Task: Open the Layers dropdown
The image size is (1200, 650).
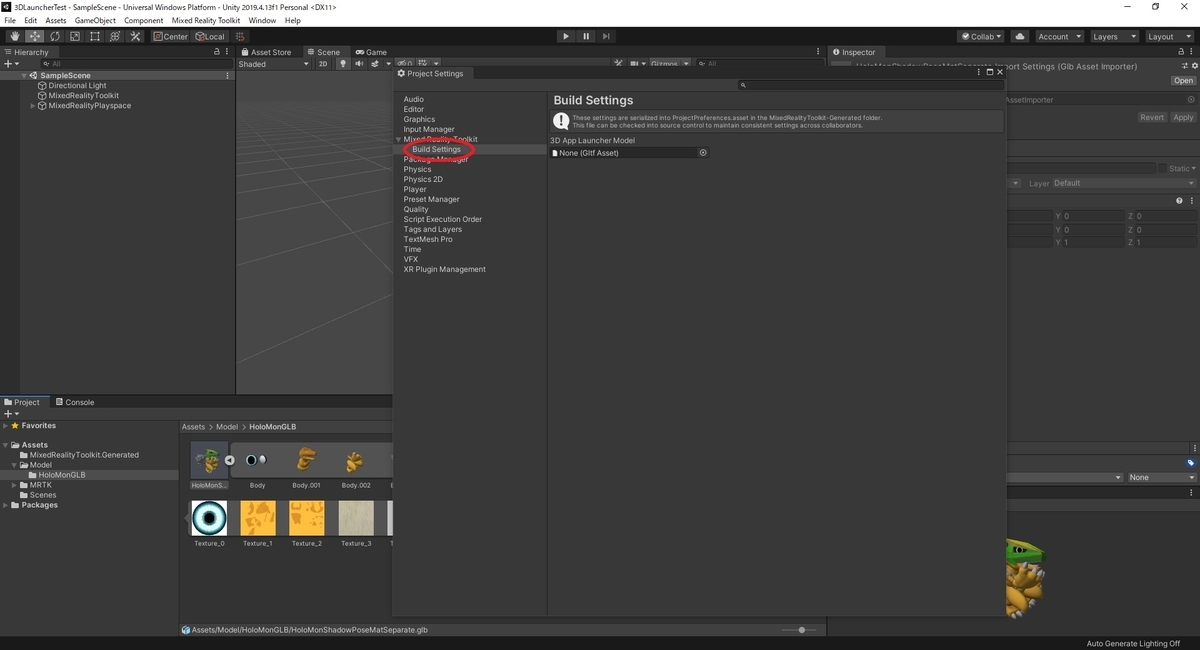Action: pos(1113,36)
